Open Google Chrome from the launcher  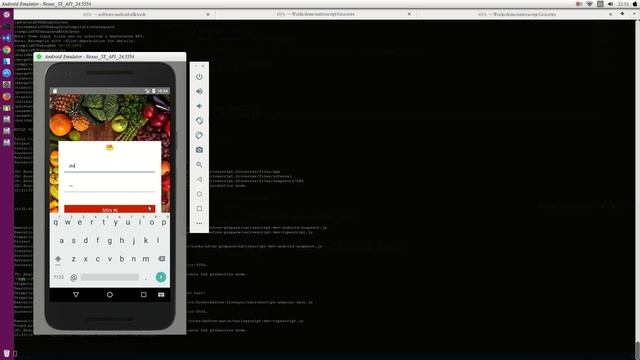pyautogui.click(x=7, y=50)
